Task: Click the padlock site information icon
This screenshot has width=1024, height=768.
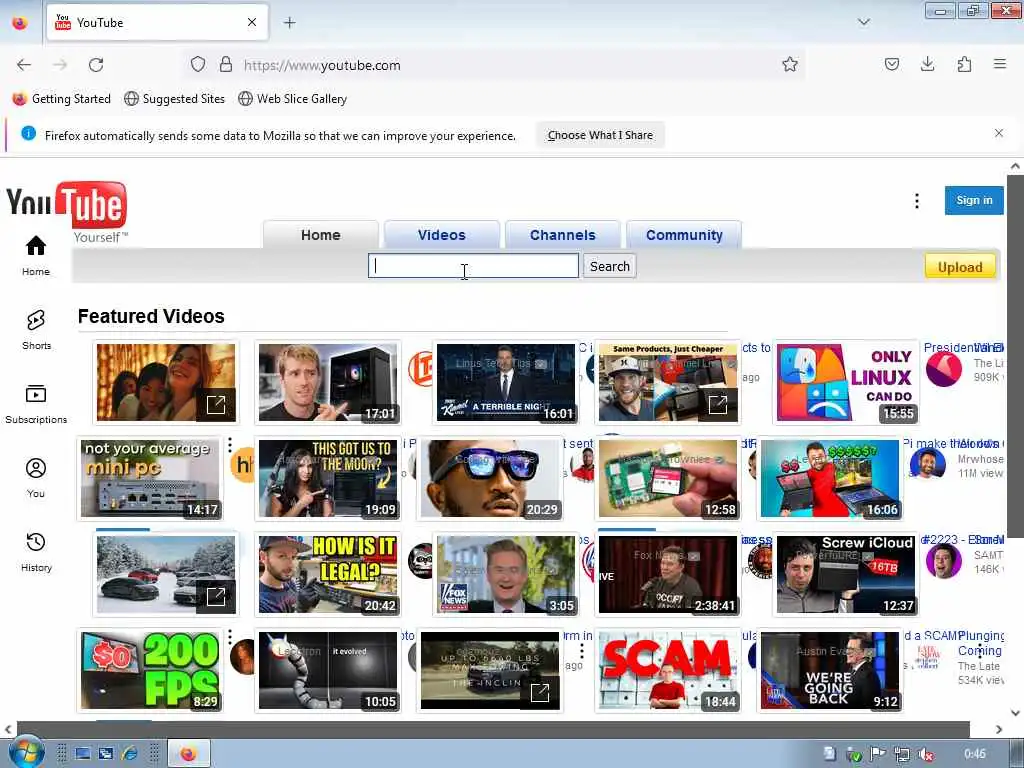Action: click(x=226, y=64)
